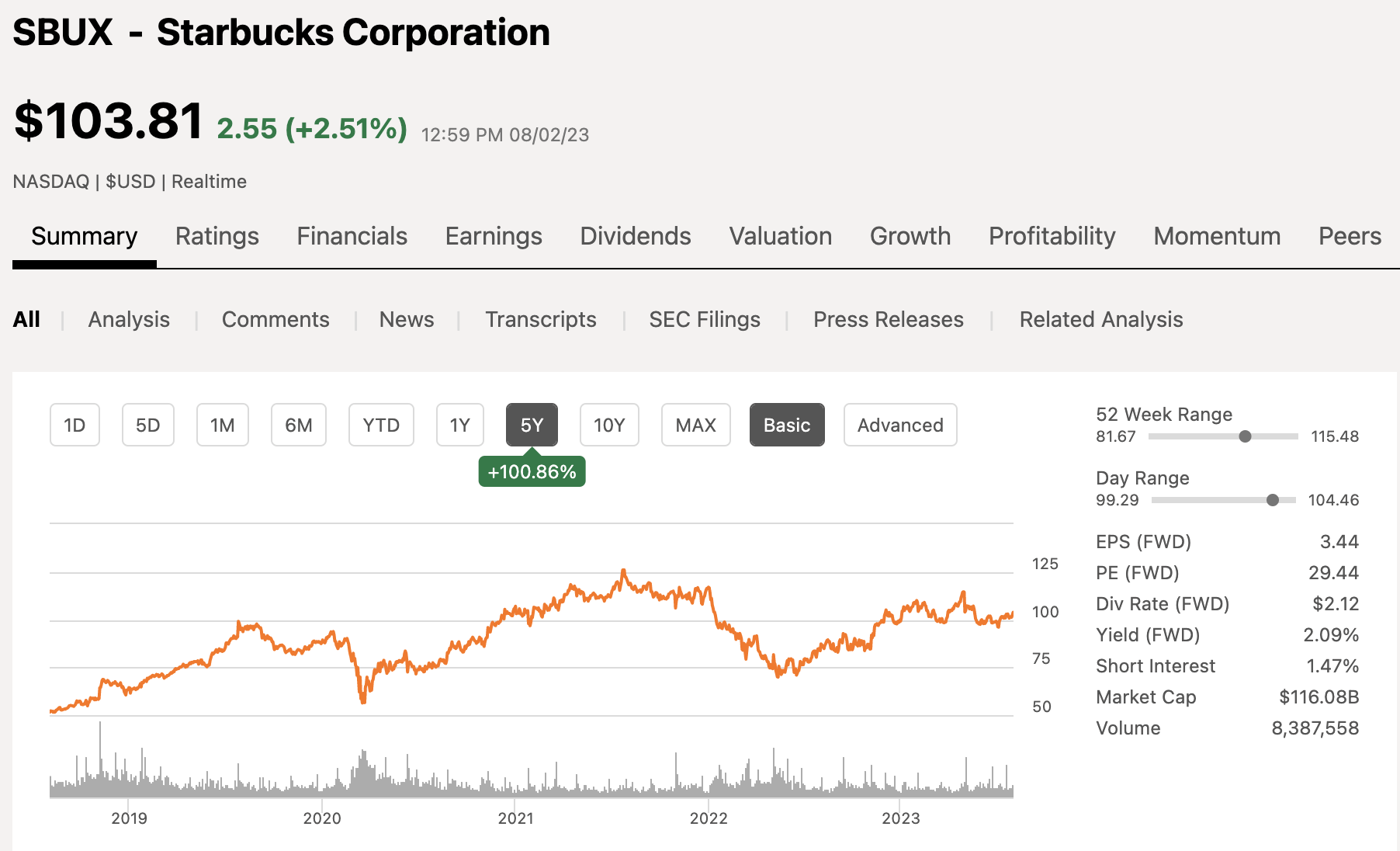Filter by Analysis
This screenshot has height=851, width=1400.
click(x=129, y=319)
